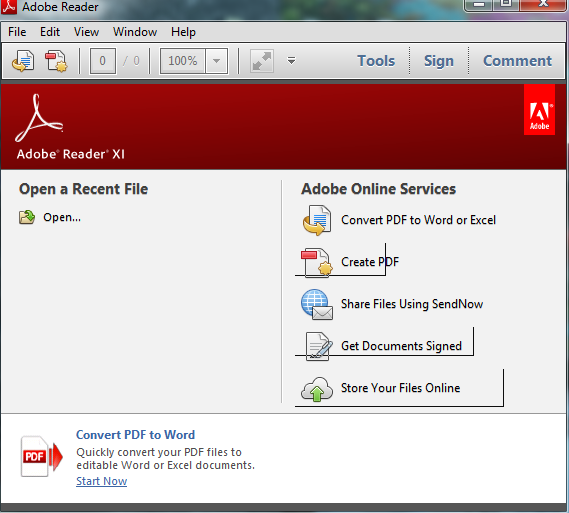Minimize the Adobe Reader window
This screenshot has width=569, height=513.
click(479, 4)
